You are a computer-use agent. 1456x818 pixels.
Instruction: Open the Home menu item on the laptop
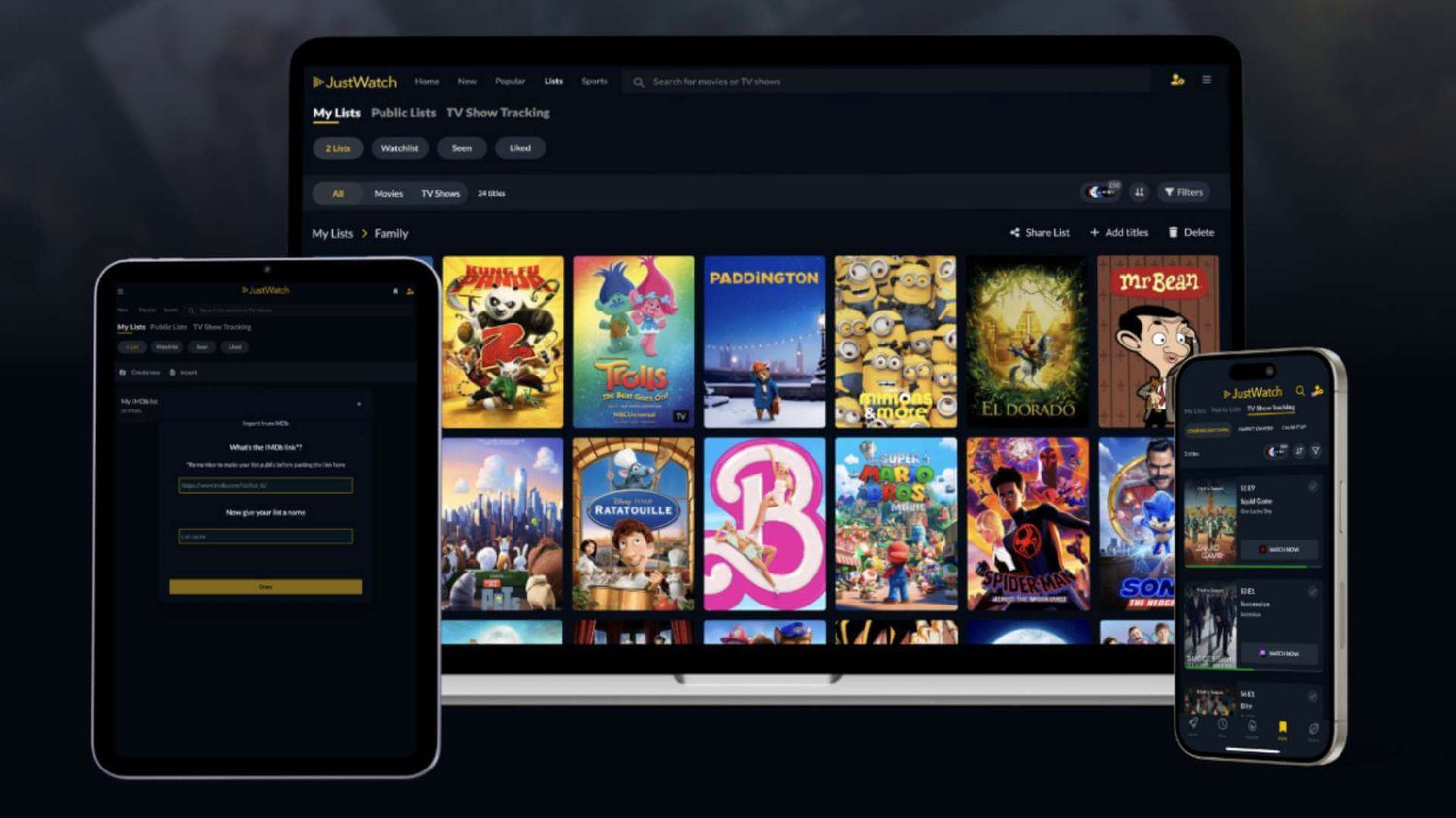coord(427,82)
